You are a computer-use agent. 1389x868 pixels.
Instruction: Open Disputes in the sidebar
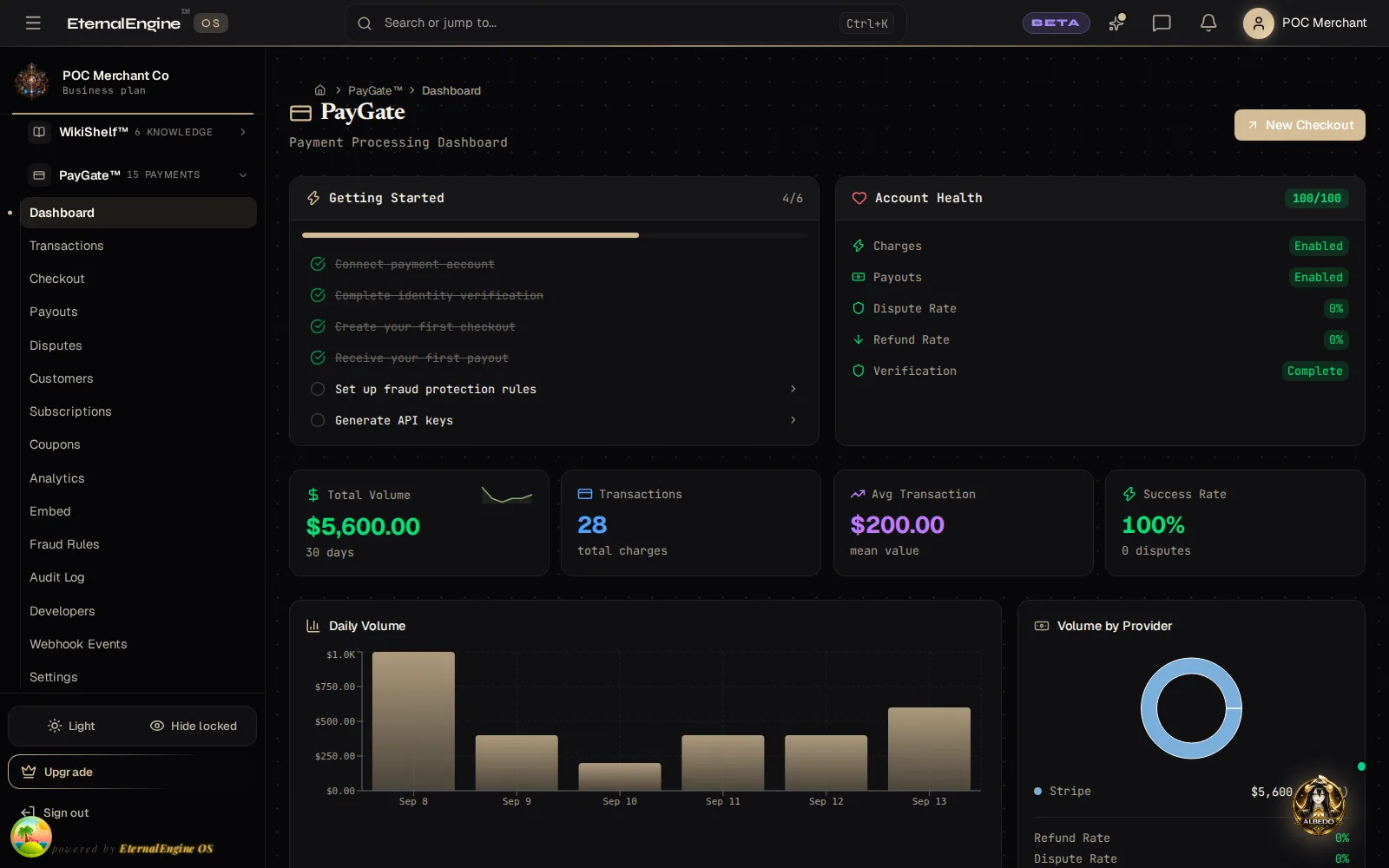coord(138,345)
